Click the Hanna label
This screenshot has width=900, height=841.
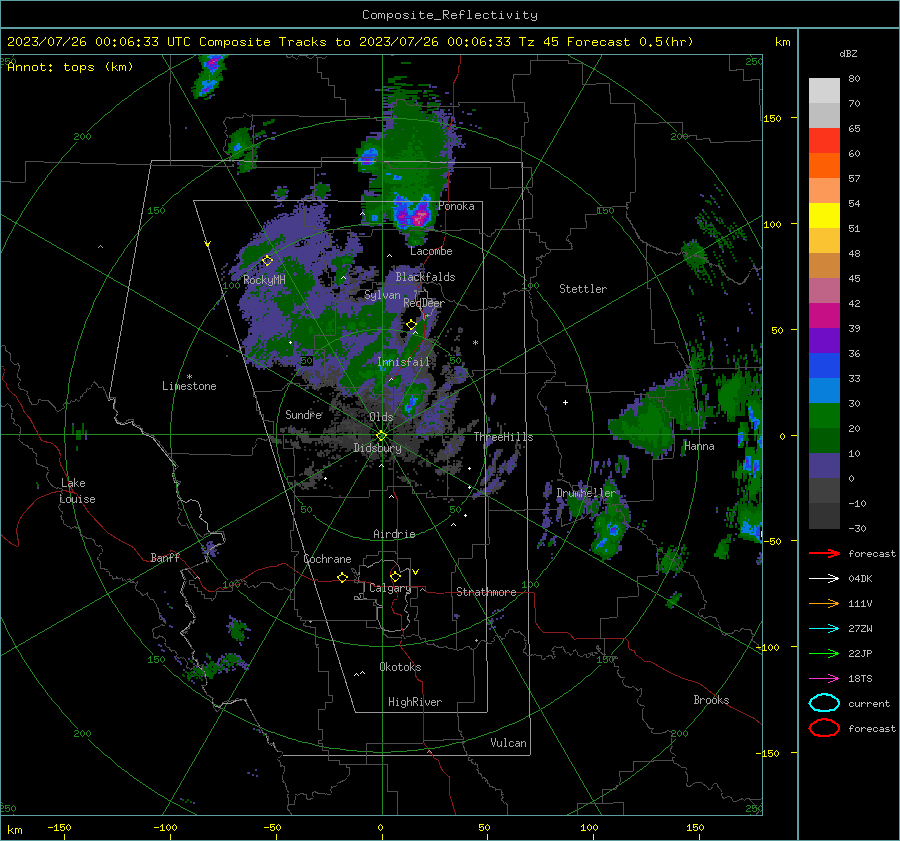coord(699,446)
